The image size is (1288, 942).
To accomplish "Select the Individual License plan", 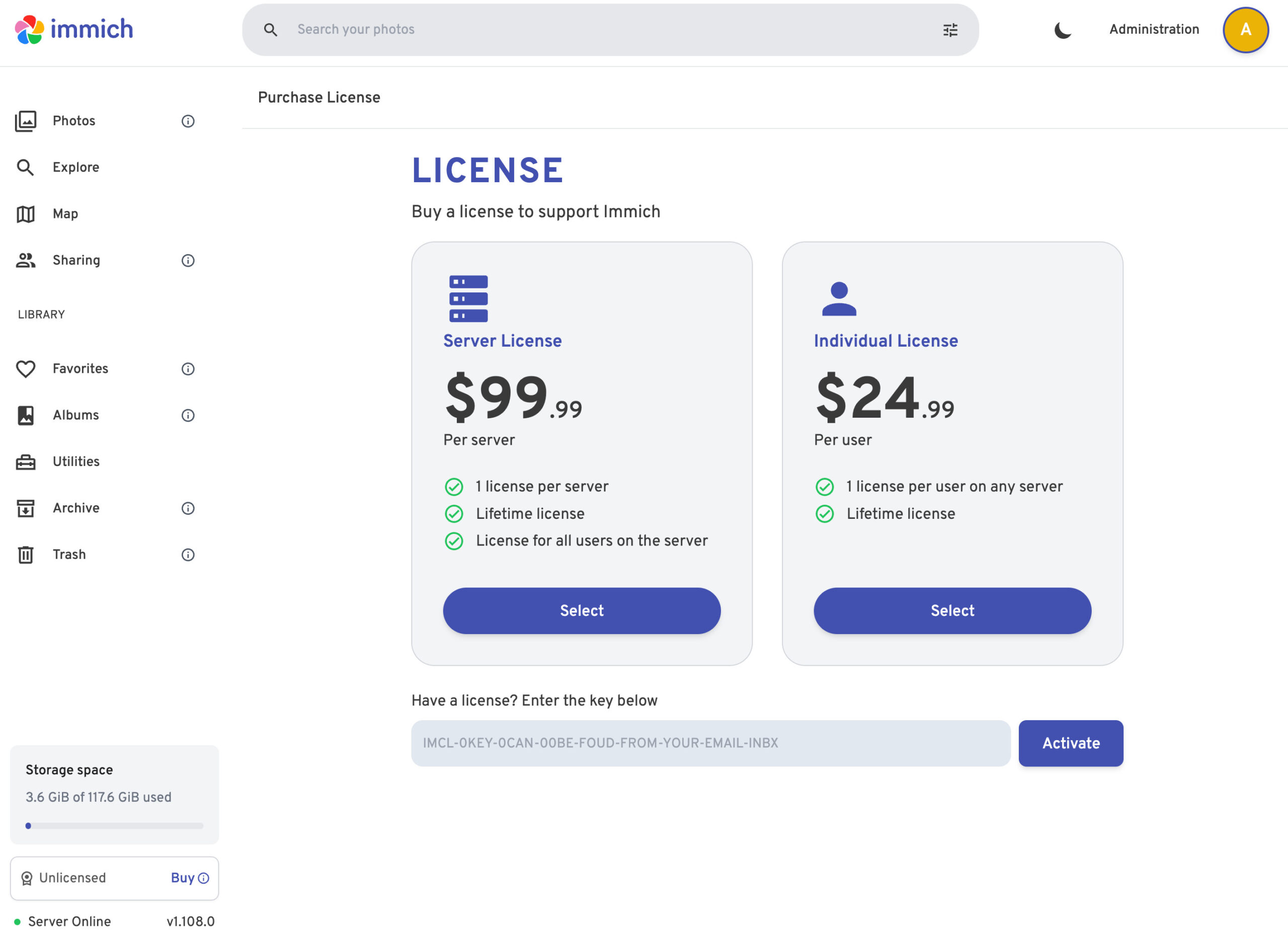I will pyautogui.click(x=952, y=611).
